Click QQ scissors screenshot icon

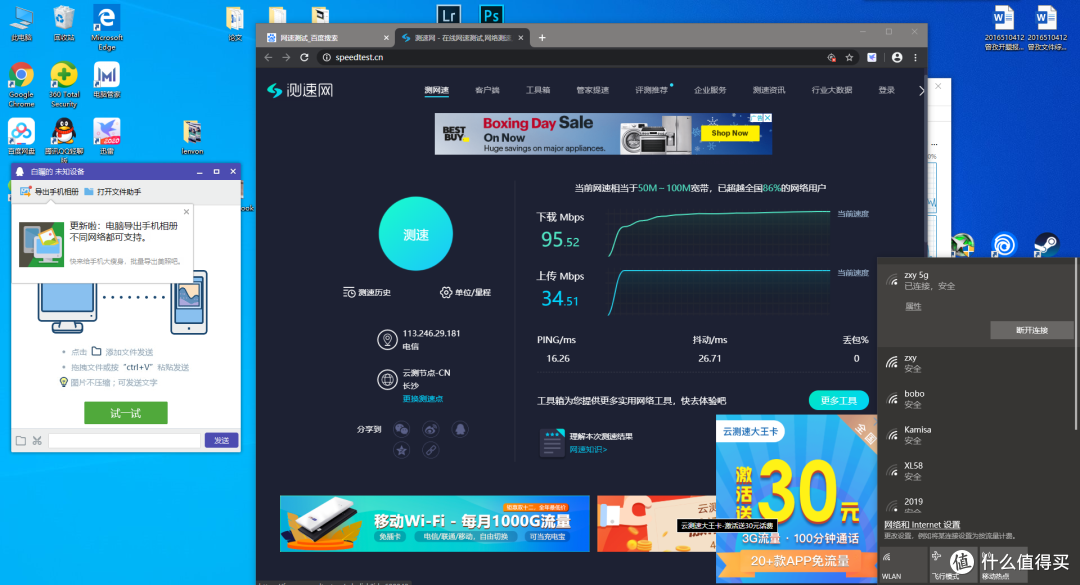pyautogui.click(x=37, y=440)
